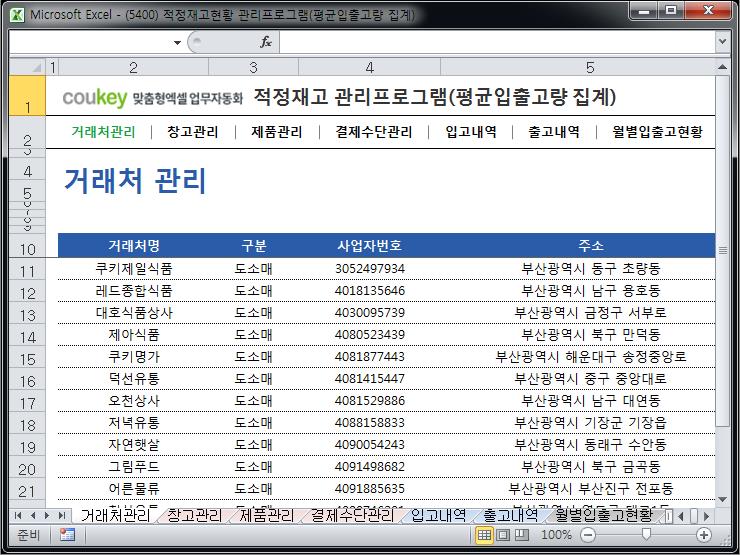Click the 사업자번호 column header

coord(370,245)
